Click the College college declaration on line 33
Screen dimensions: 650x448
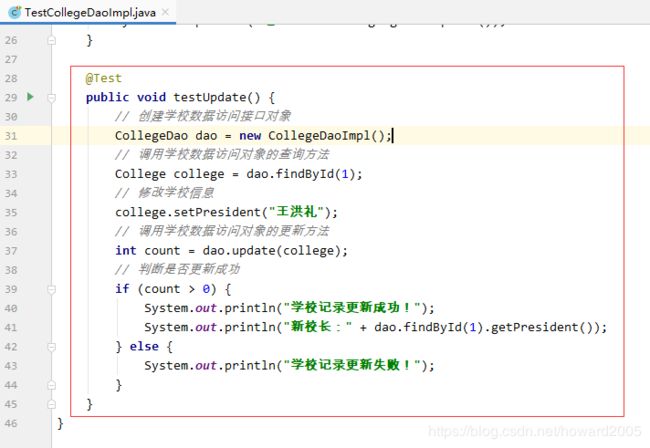coord(169,174)
